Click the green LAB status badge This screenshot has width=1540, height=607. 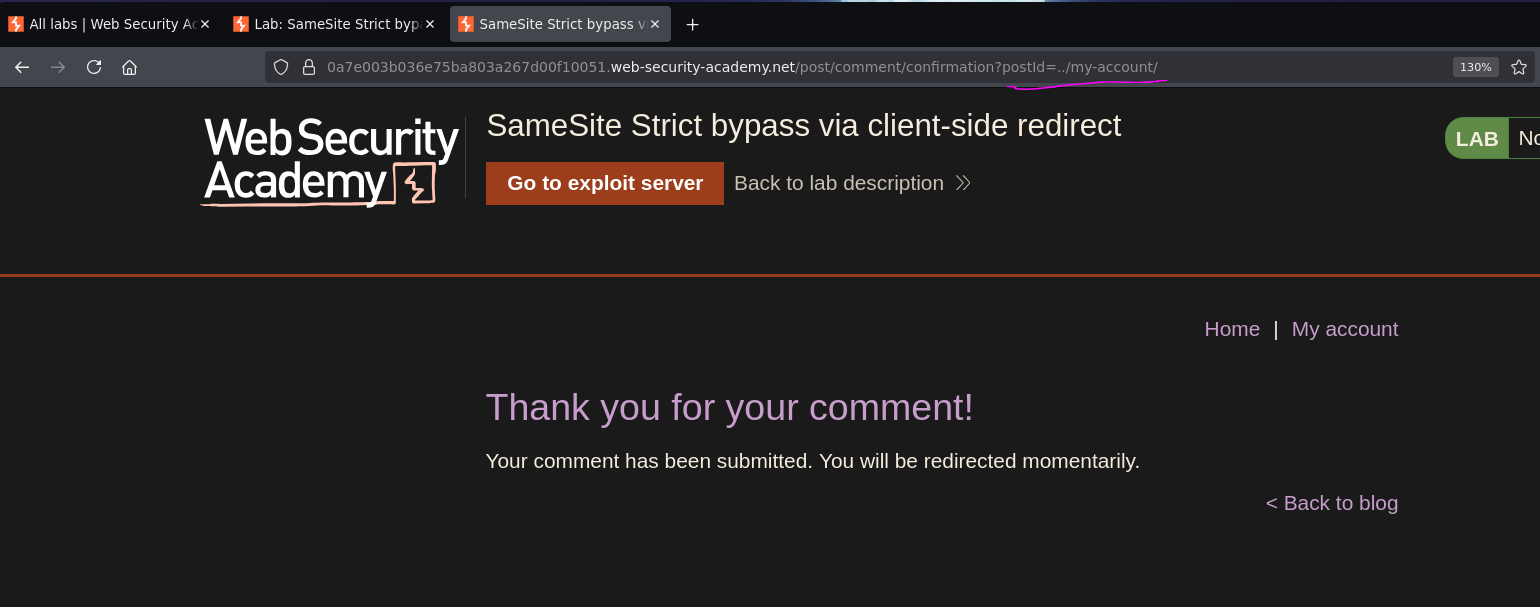pyautogui.click(x=1477, y=138)
